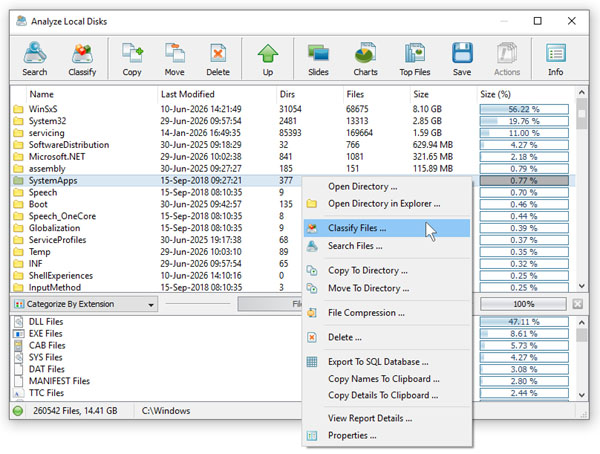Image resolution: width=600 pixels, height=454 pixels.
Task: Open the Slides view
Action: (x=318, y=59)
